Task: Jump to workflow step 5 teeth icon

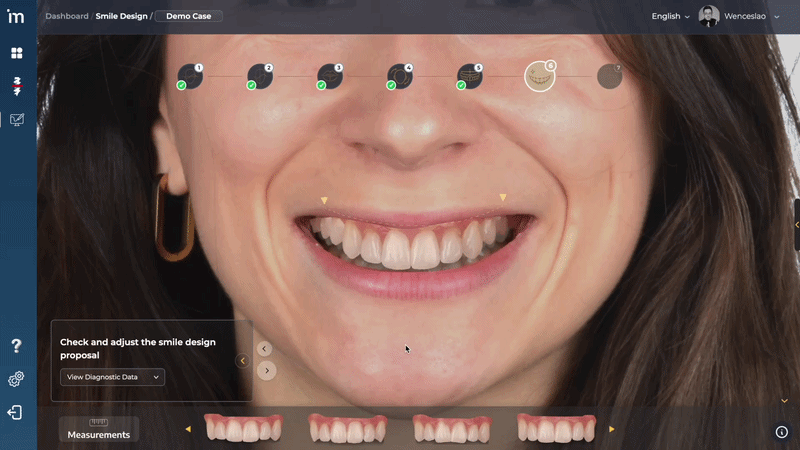Action: tap(470, 76)
